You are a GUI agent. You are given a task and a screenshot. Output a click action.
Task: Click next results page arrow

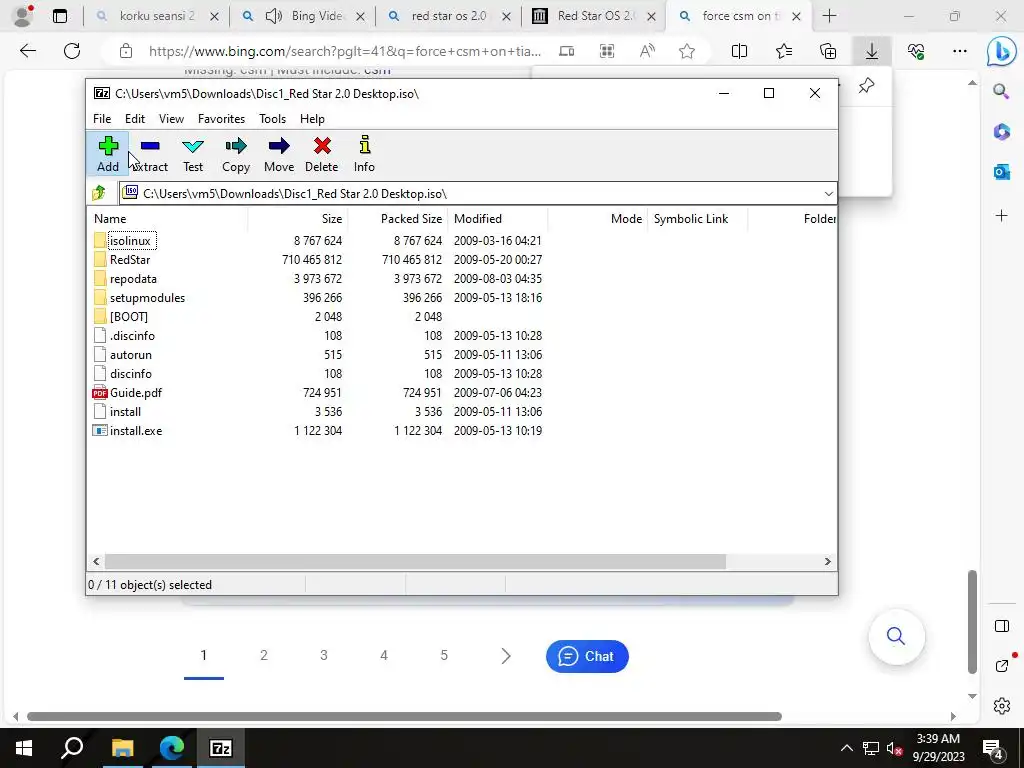pyautogui.click(x=505, y=656)
